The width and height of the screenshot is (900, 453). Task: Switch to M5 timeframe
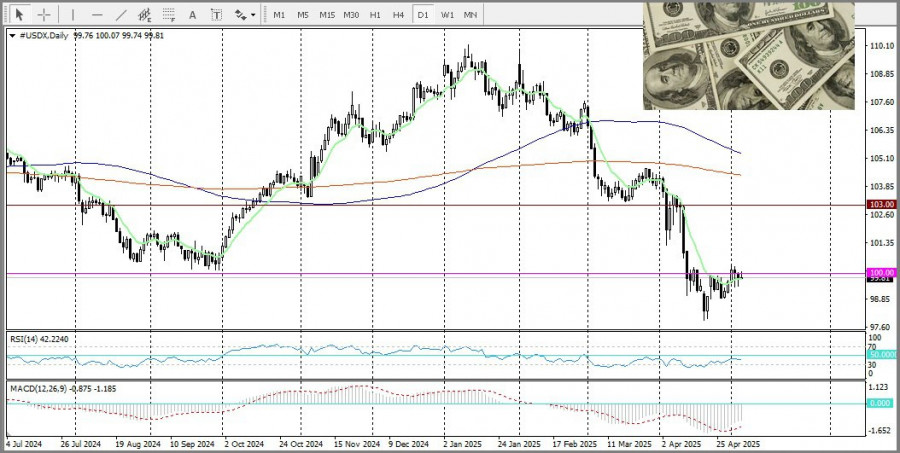pyautogui.click(x=303, y=15)
